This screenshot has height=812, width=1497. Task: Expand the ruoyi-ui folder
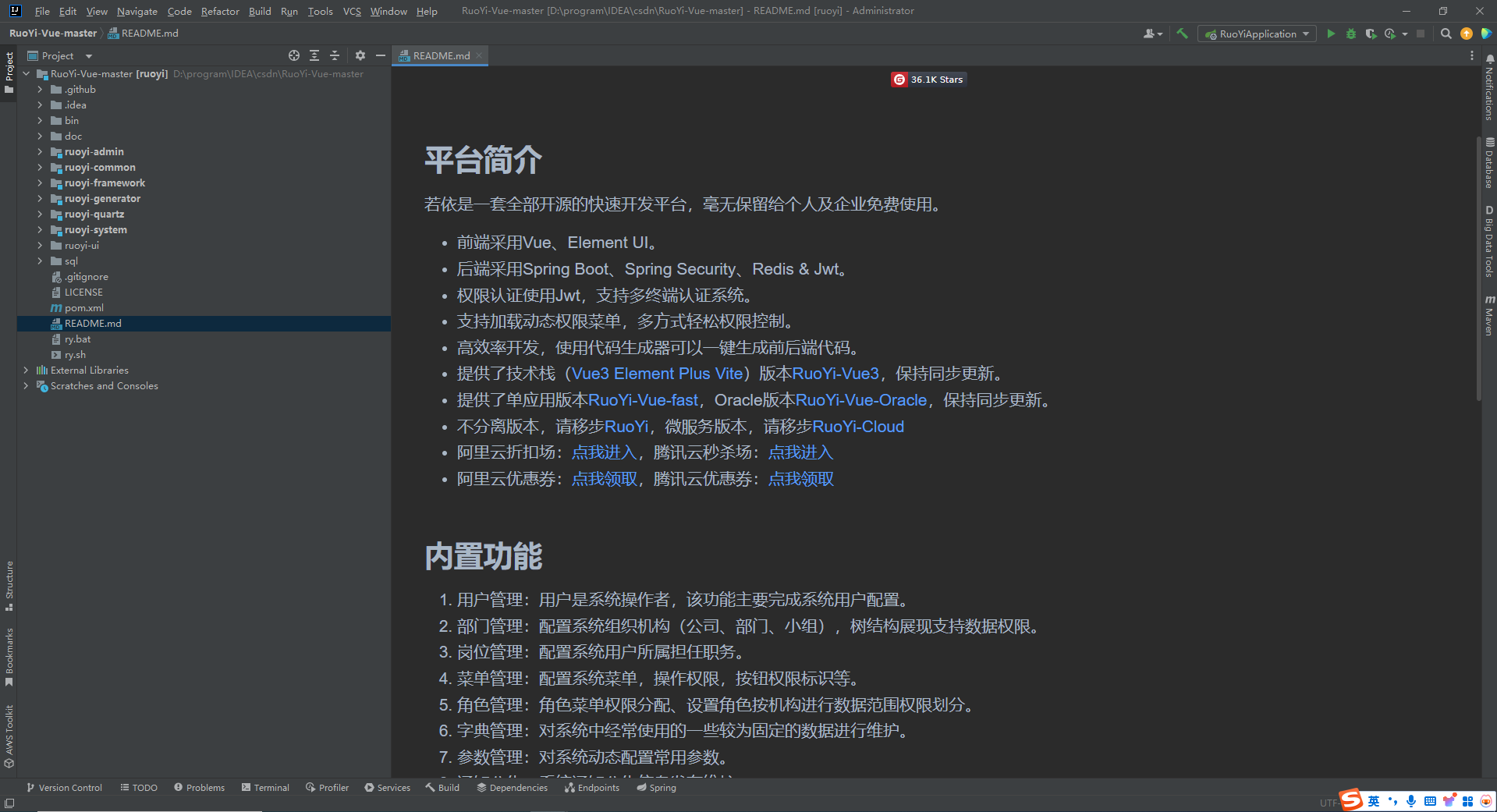(40, 245)
